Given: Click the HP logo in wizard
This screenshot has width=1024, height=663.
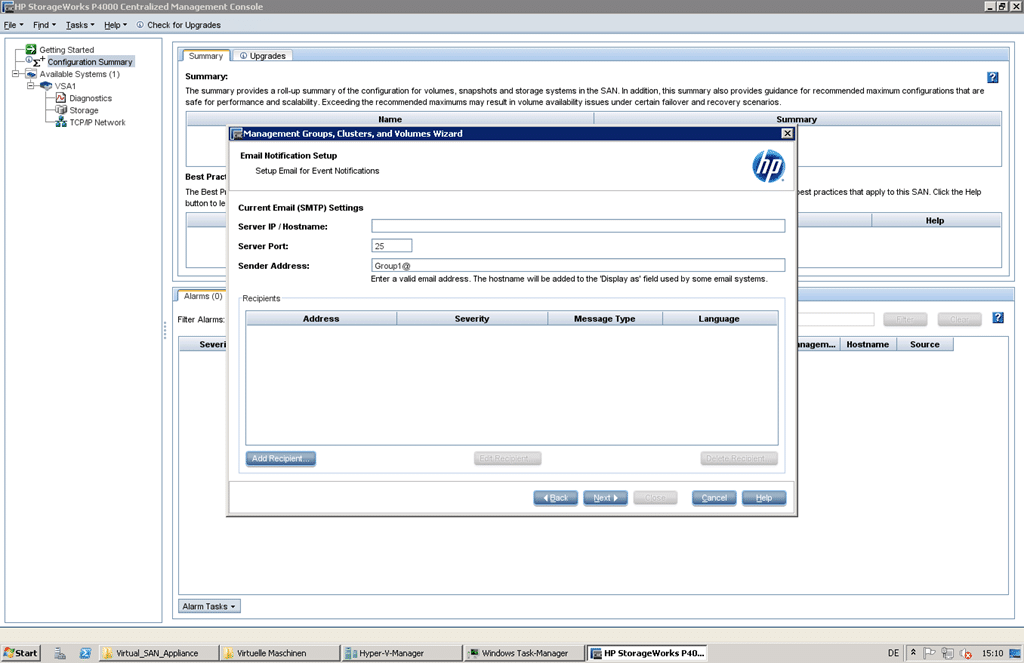Looking at the screenshot, I should (x=768, y=166).
